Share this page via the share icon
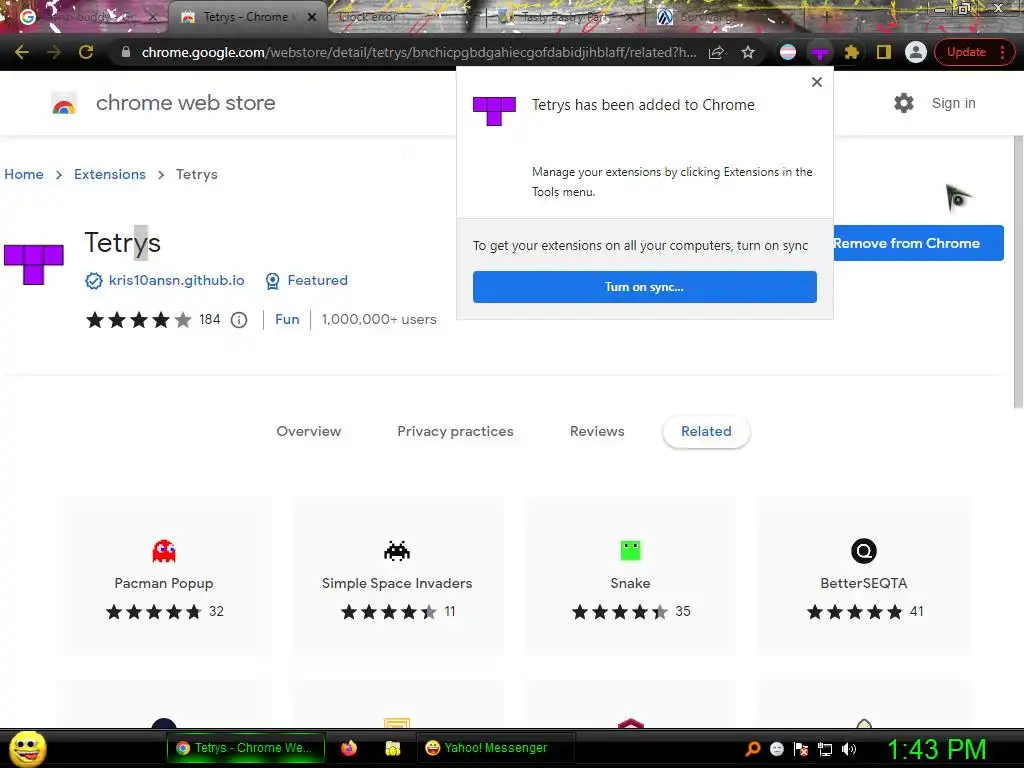The image size is (1024, 768). pyautogui.click(x=716, y=52)
